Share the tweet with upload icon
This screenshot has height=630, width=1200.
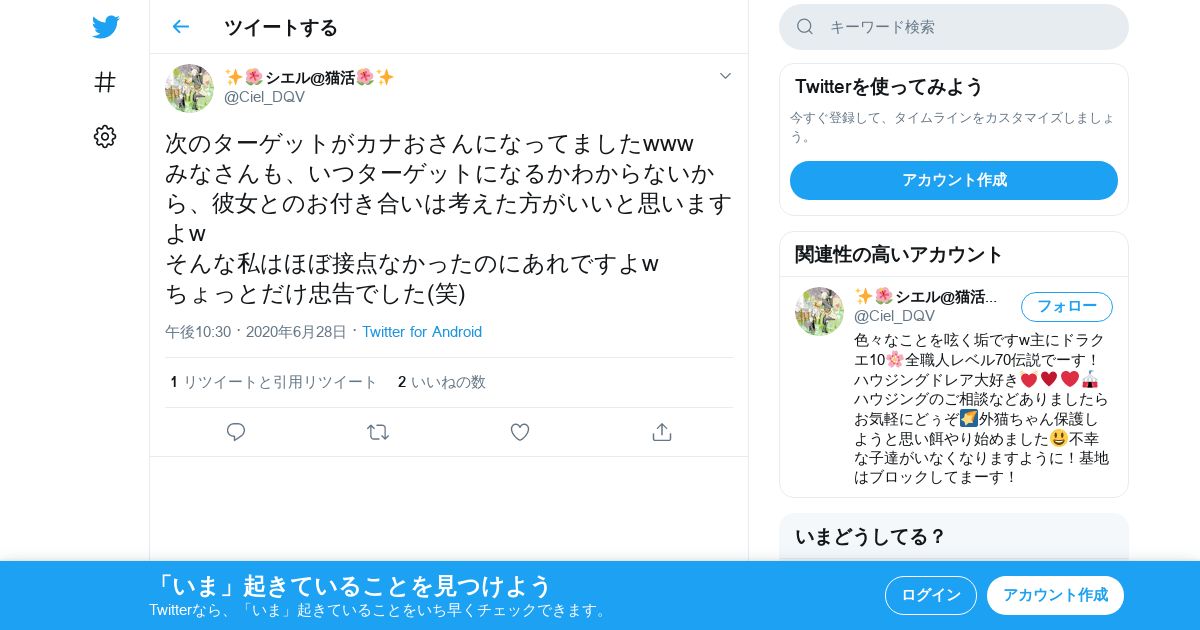coord(661,432)
